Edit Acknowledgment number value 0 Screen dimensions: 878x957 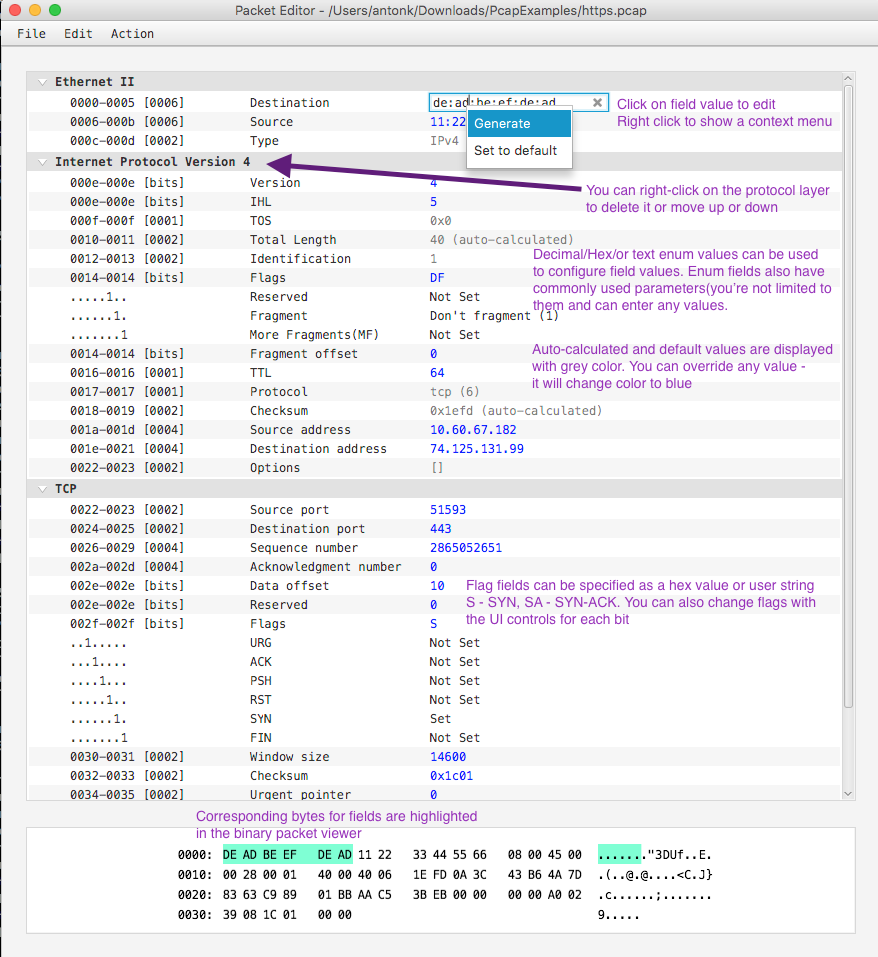433,566
